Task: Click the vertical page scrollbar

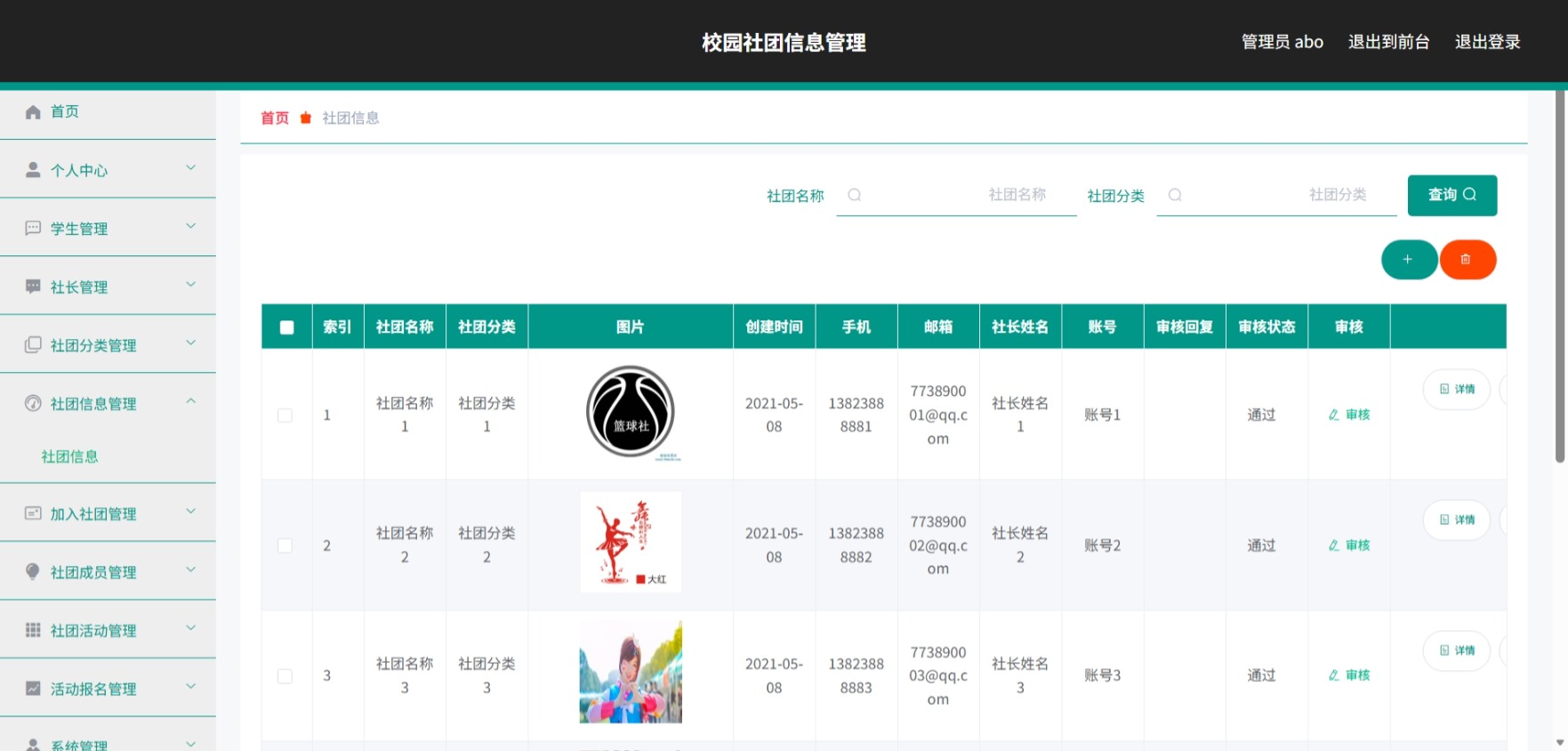Action: pyautogui.click(x=1560, y=276)
